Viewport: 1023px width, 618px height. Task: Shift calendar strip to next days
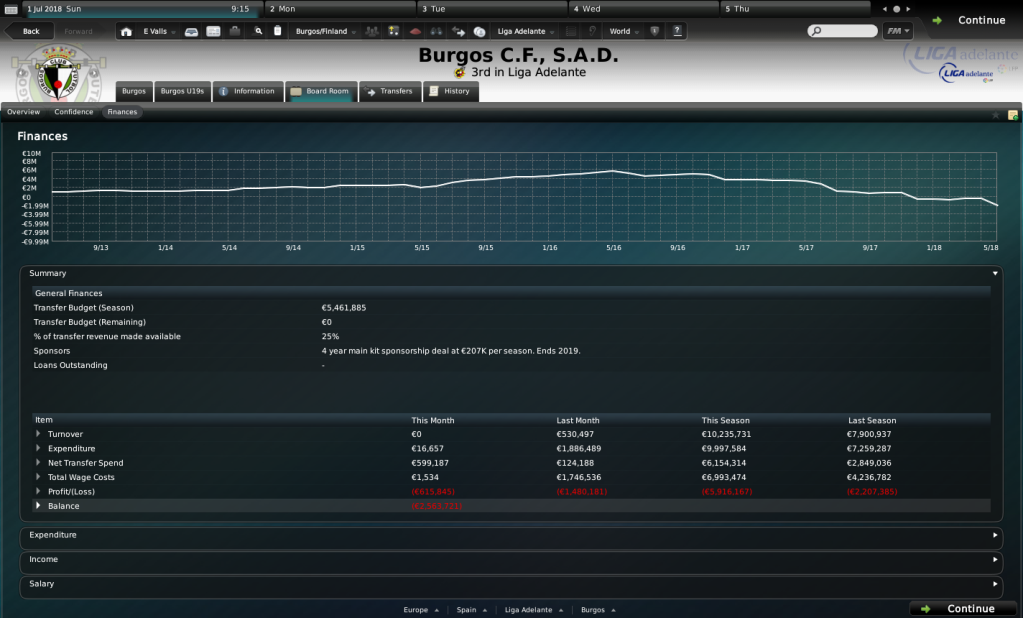coord(908,9)
